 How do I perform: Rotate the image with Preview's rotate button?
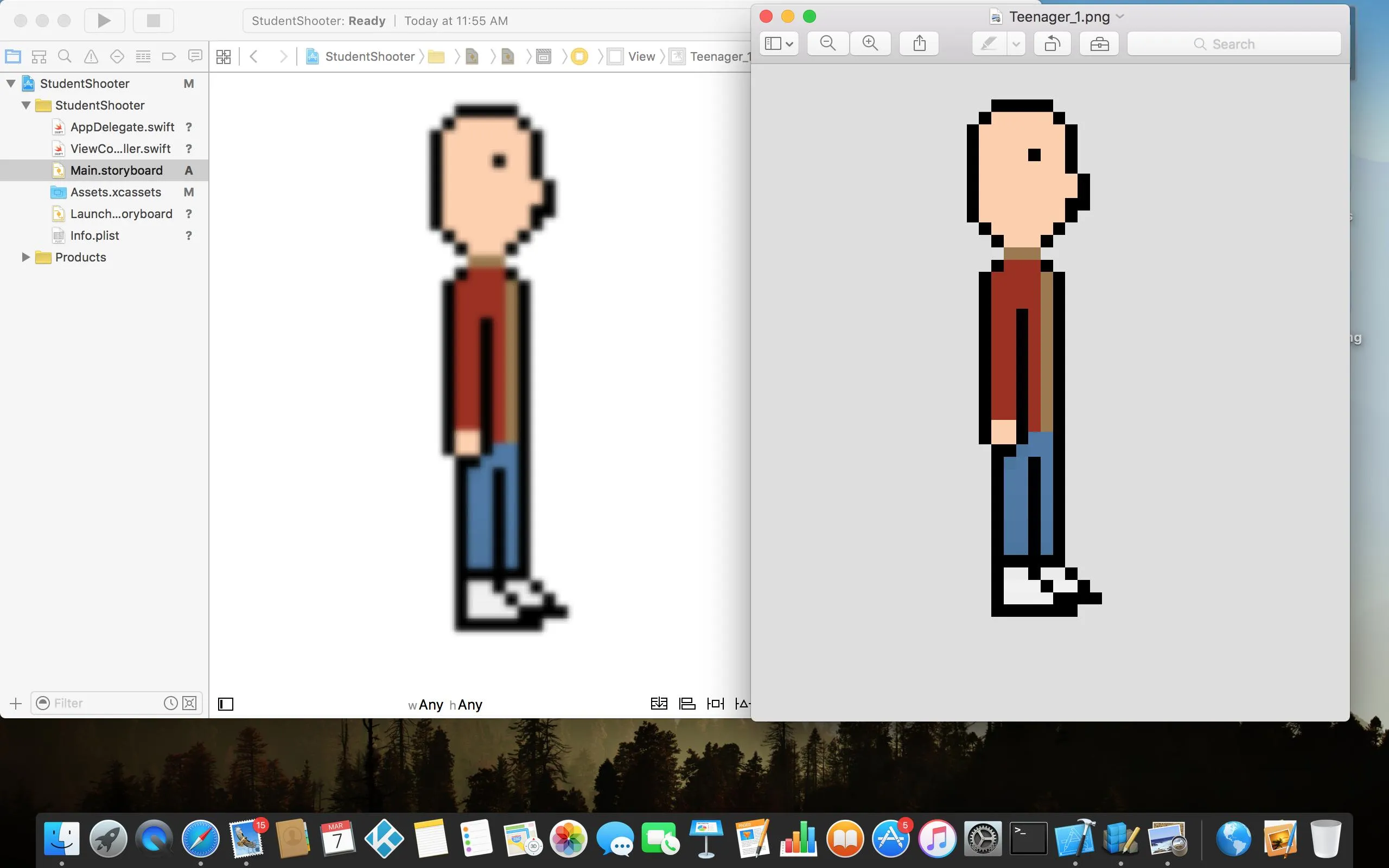point(1052,43)
